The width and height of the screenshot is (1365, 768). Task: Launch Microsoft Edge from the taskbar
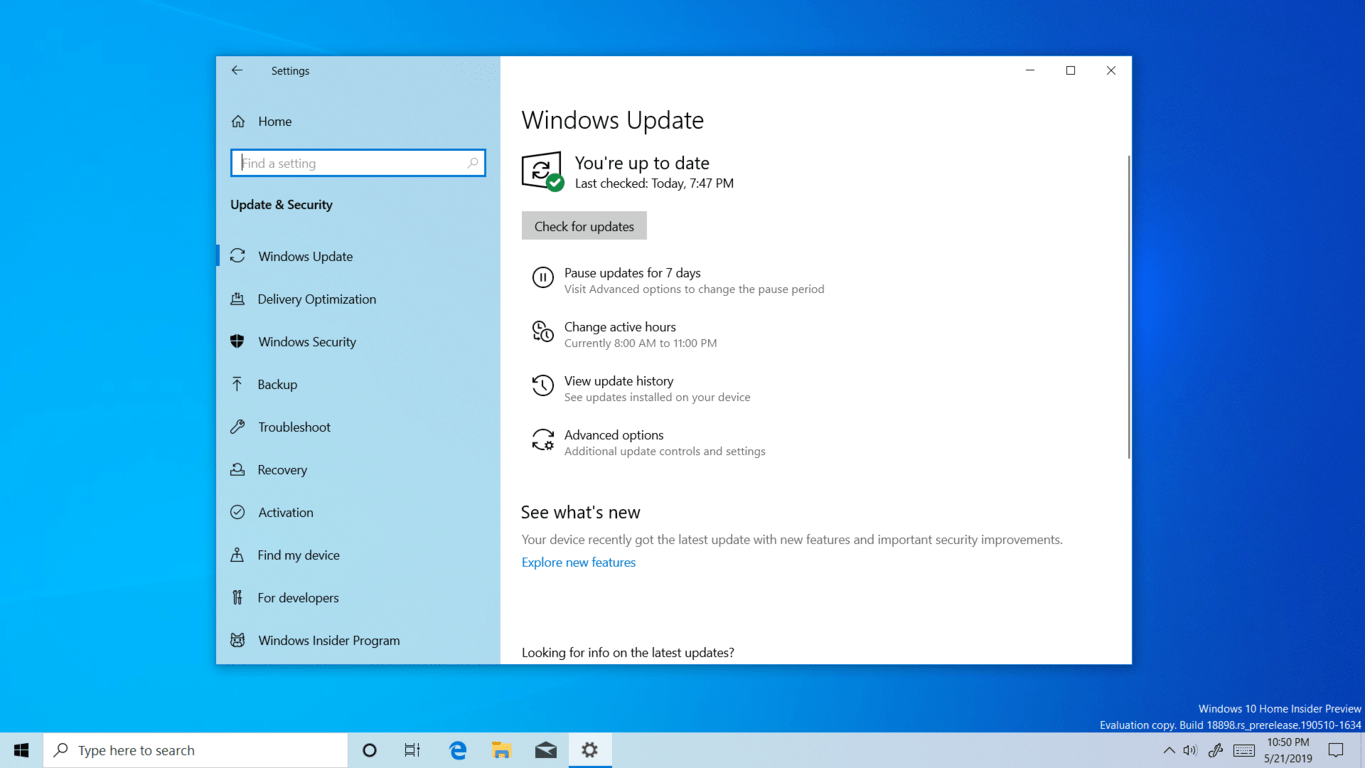[x=458, y=750]
